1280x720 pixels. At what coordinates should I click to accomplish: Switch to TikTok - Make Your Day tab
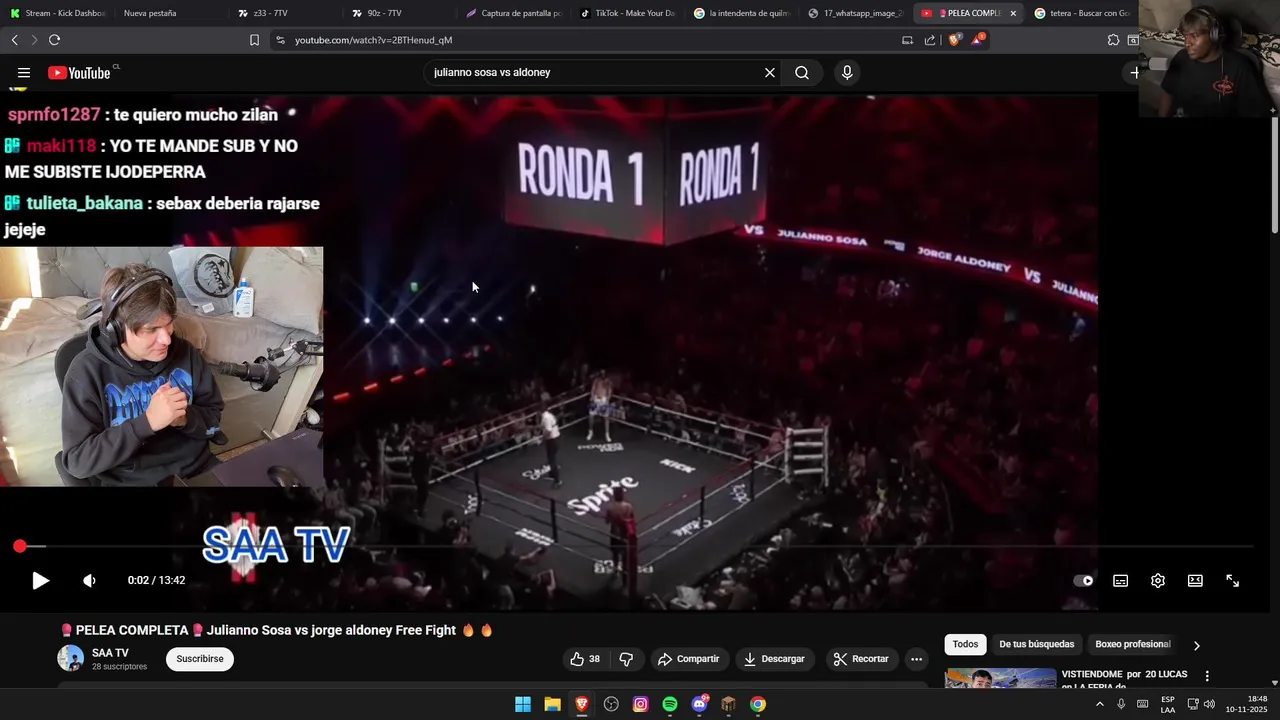pos(628,13)
